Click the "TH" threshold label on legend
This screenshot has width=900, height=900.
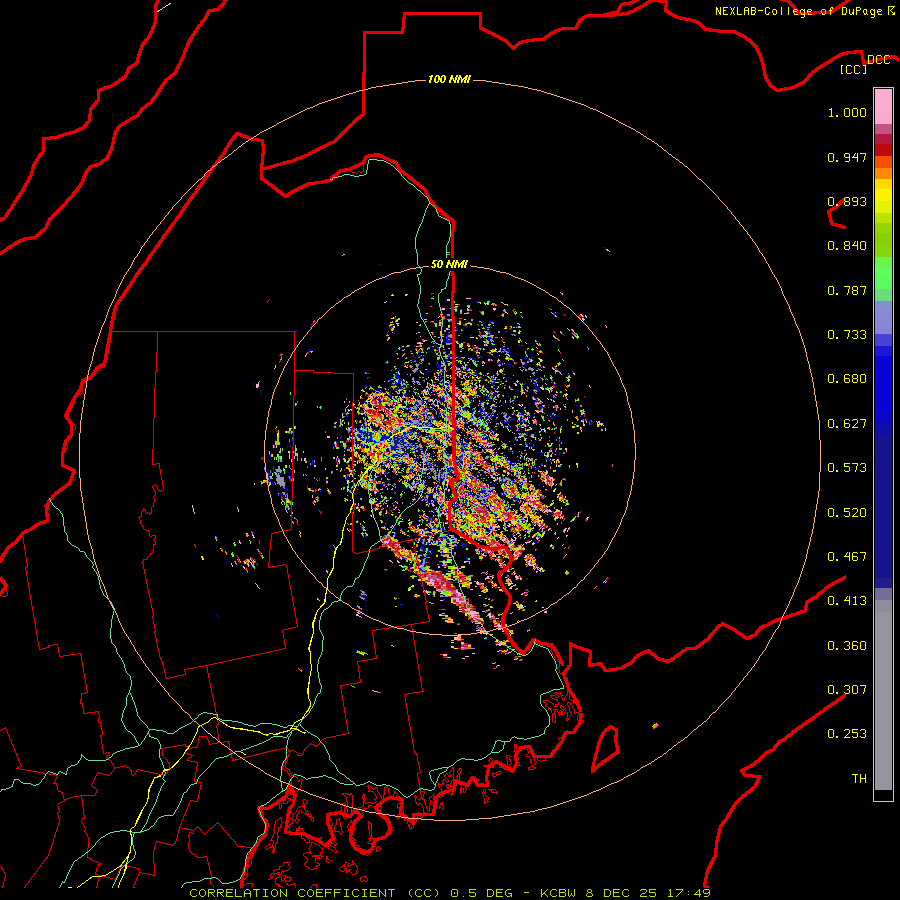point(859,779)
